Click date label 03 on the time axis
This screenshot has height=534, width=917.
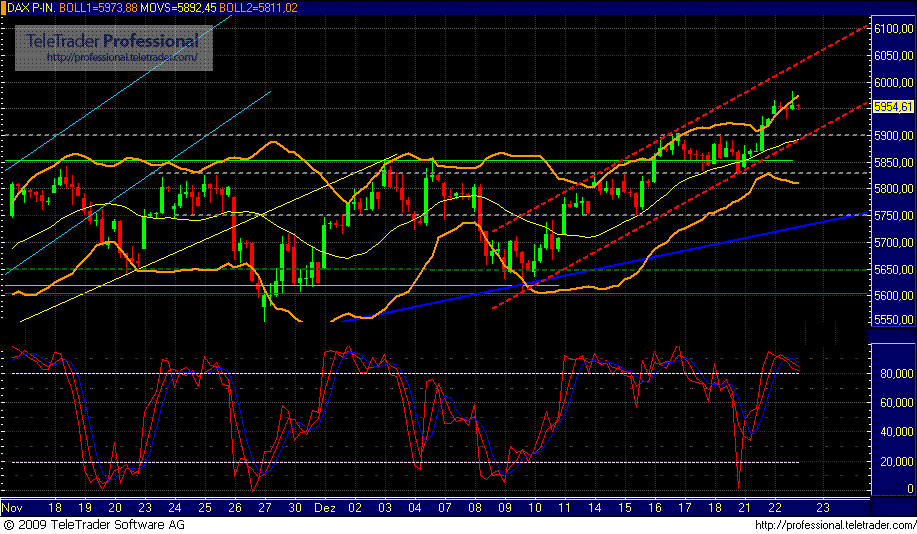click(x=385, y=508)
